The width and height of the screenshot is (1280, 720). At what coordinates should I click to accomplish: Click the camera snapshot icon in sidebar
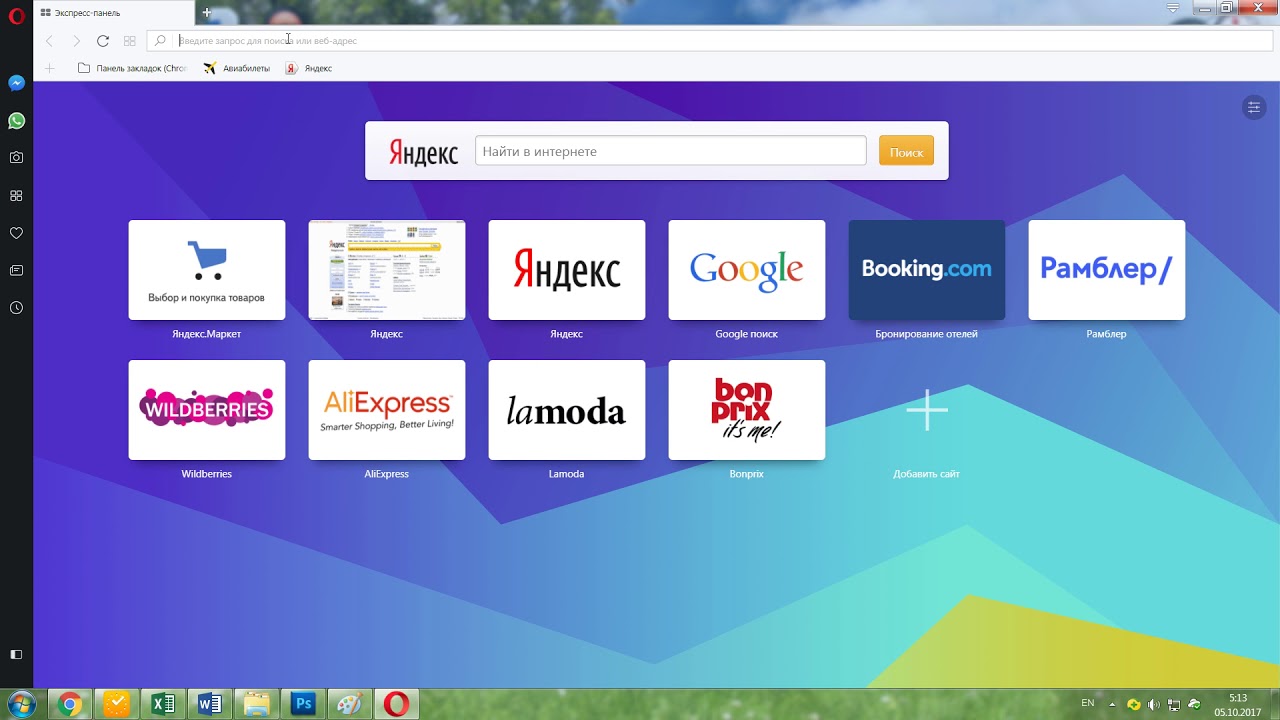pyautogui.click(x=16, y=157)
